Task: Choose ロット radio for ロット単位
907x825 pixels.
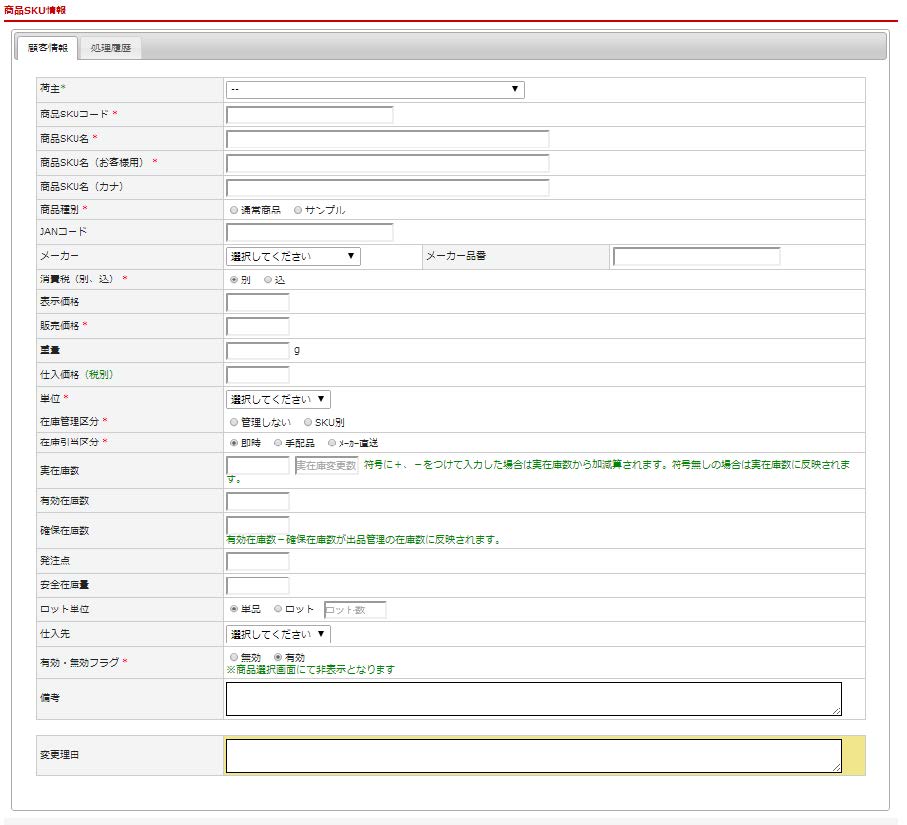Action: [278, 609]
